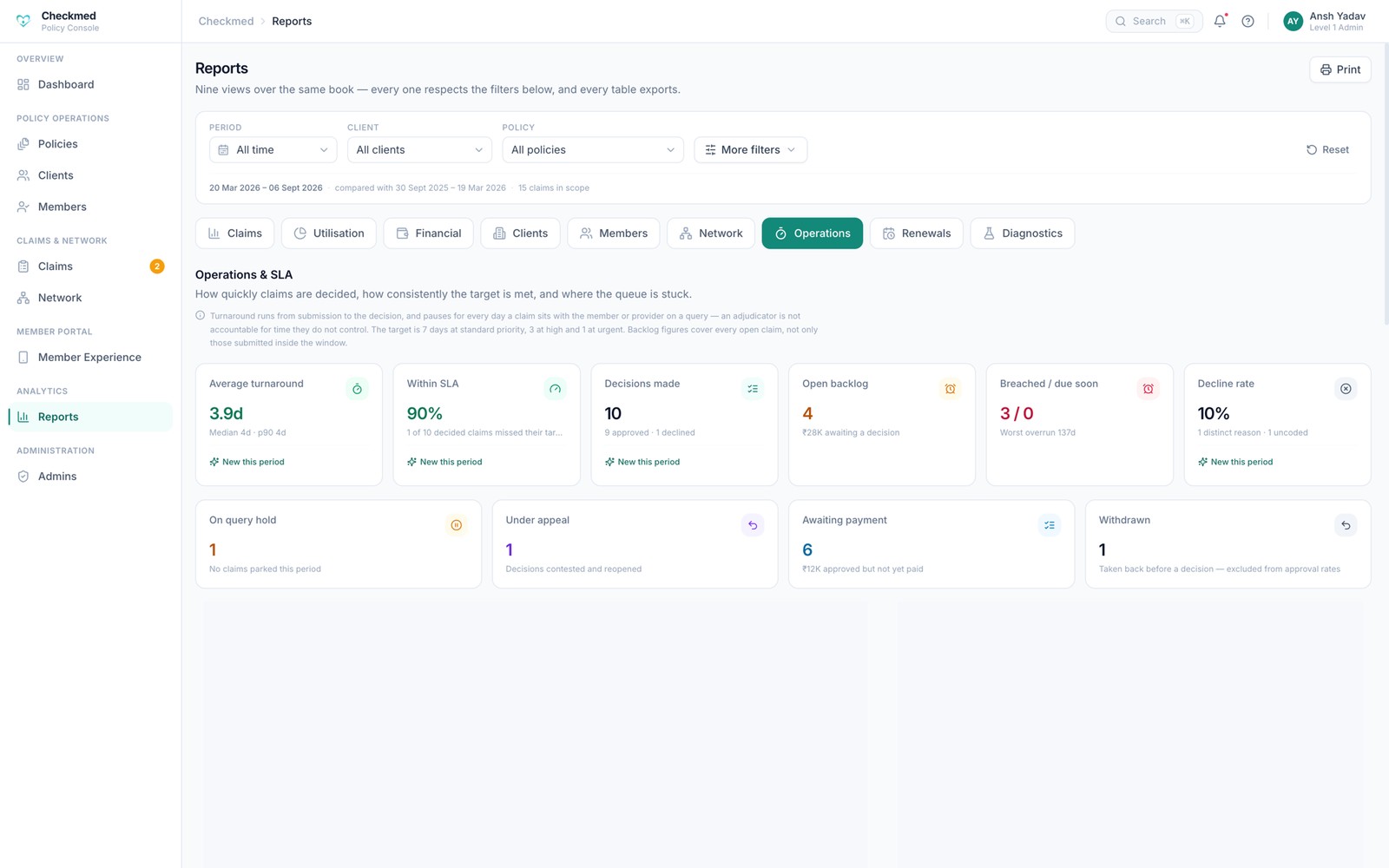Open the notifications bell icon
This screenshot has height=868, width=1389.
point(1220,21)
